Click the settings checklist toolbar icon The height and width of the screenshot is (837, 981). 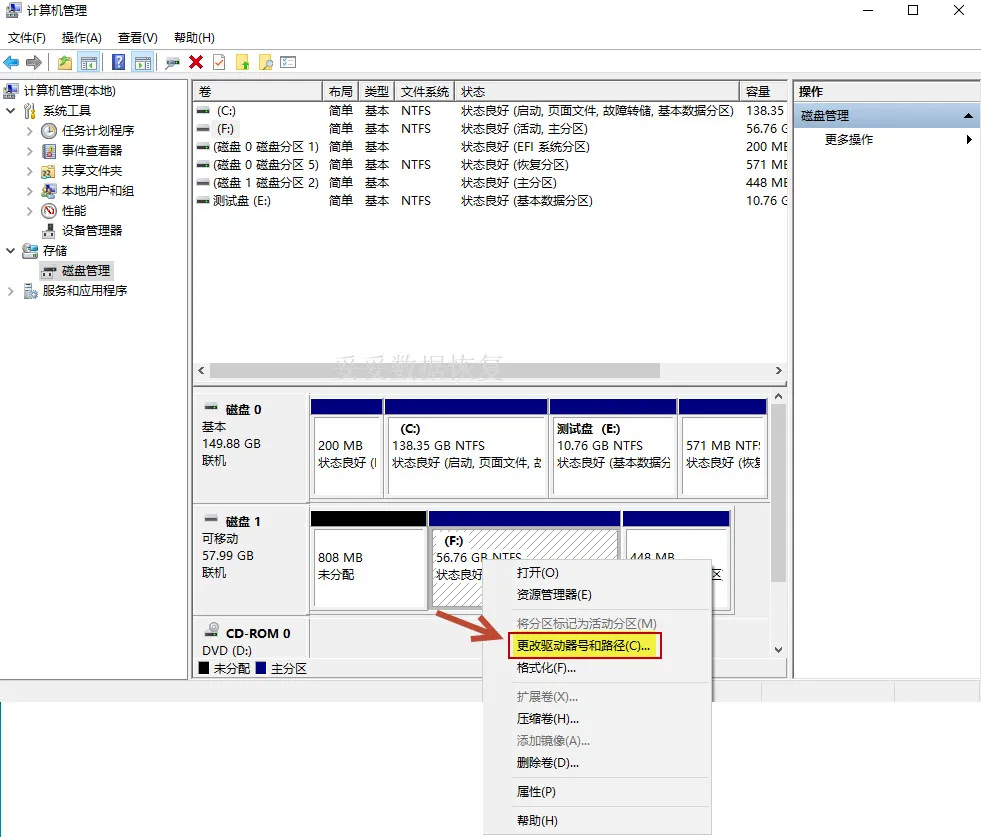(289, 63)
